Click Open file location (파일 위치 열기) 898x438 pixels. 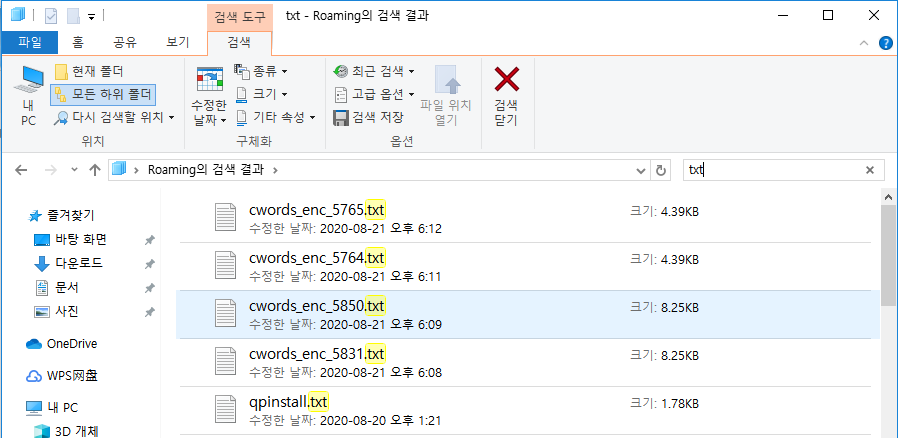[446, 95]
